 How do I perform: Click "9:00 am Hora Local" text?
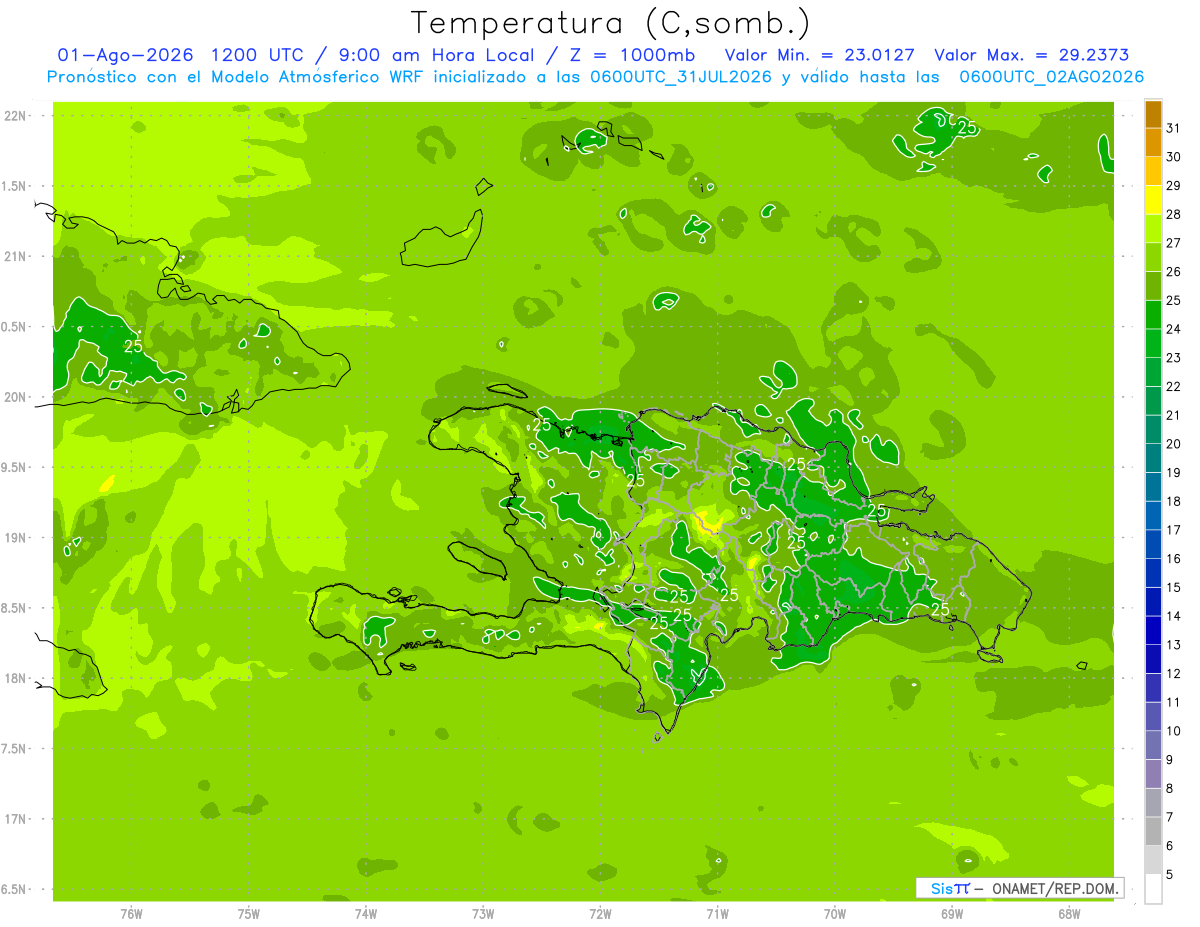pos(434,55)
